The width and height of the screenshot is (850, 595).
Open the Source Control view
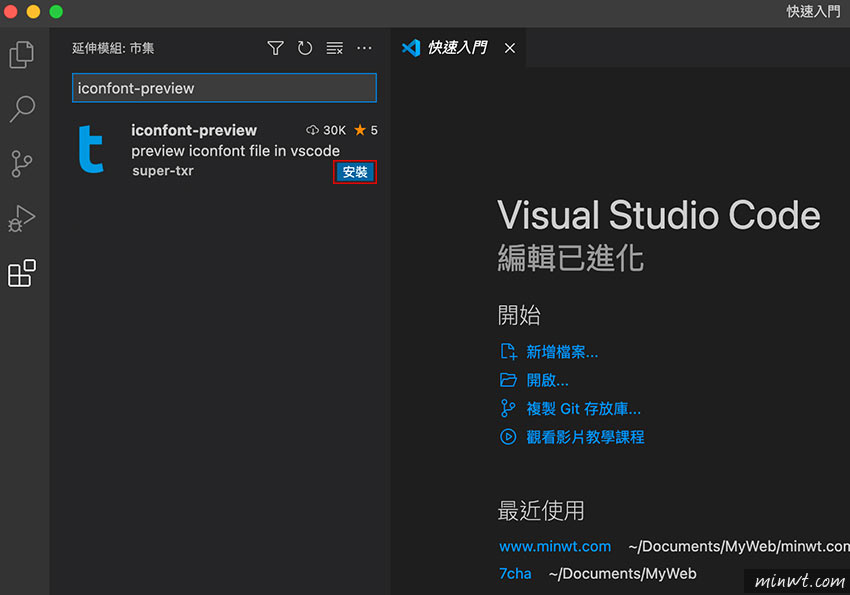tap(22, 164)
